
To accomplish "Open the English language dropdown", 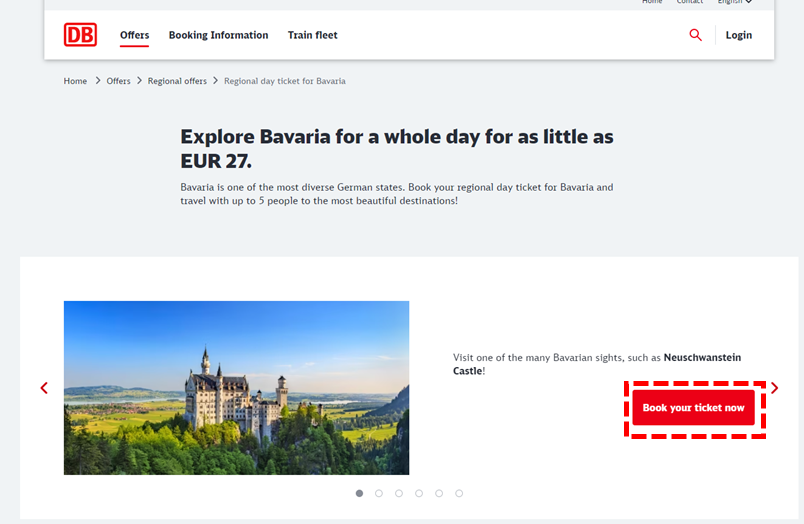I will (734, 2).
